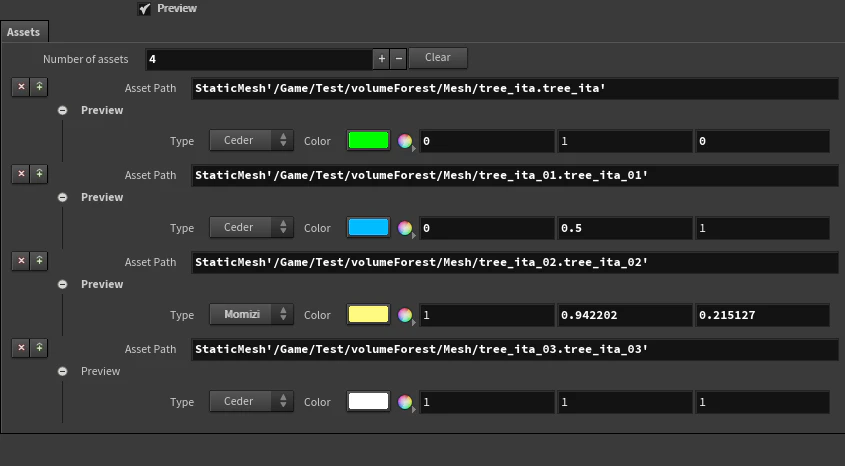Click the green color swatch

tap(369, 141)
